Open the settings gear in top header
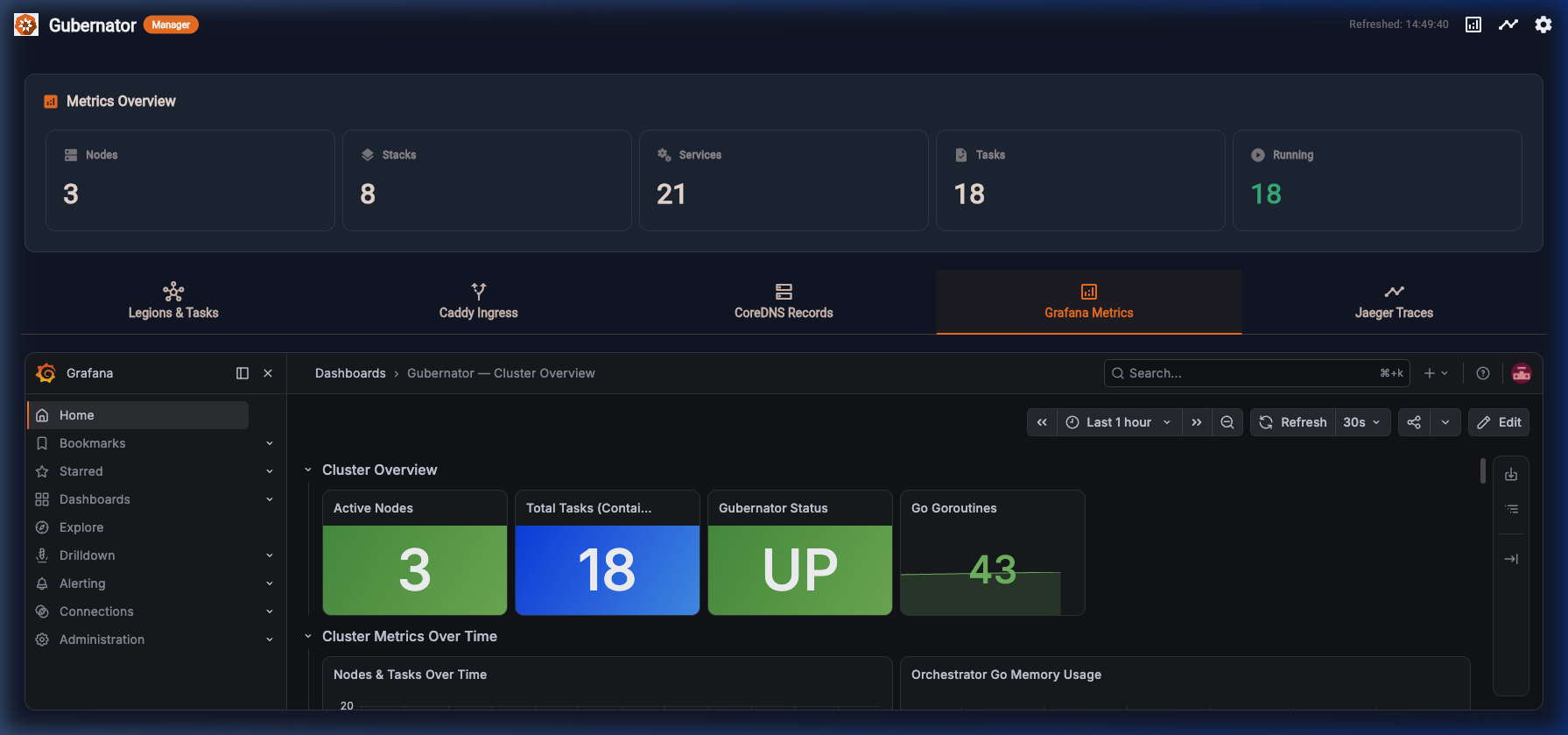Viewport: 1568px width, 735px height. click(x=1543, y=25)
